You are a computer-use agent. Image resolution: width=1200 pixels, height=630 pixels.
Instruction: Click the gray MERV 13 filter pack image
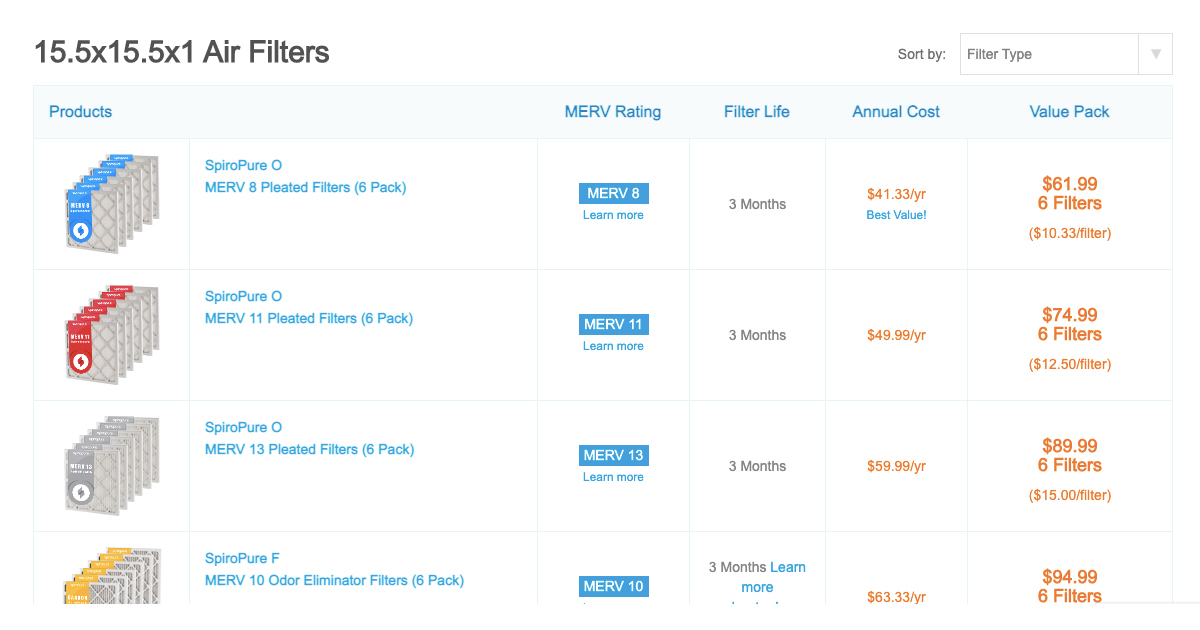click(x=112, y=466)
